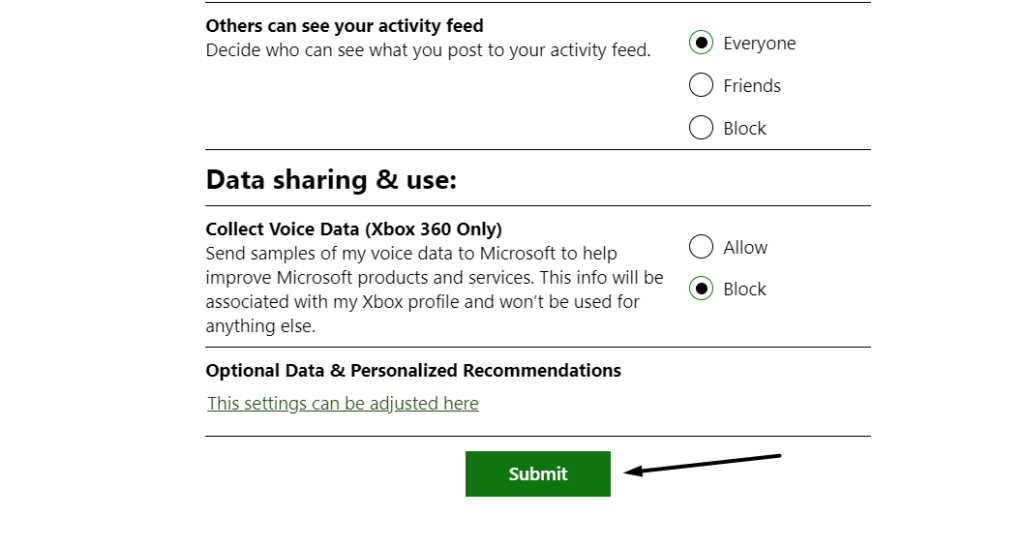Click 'Block' label text beside voice data setting
Screen dimensions: 1024x549
pos(745,290)
